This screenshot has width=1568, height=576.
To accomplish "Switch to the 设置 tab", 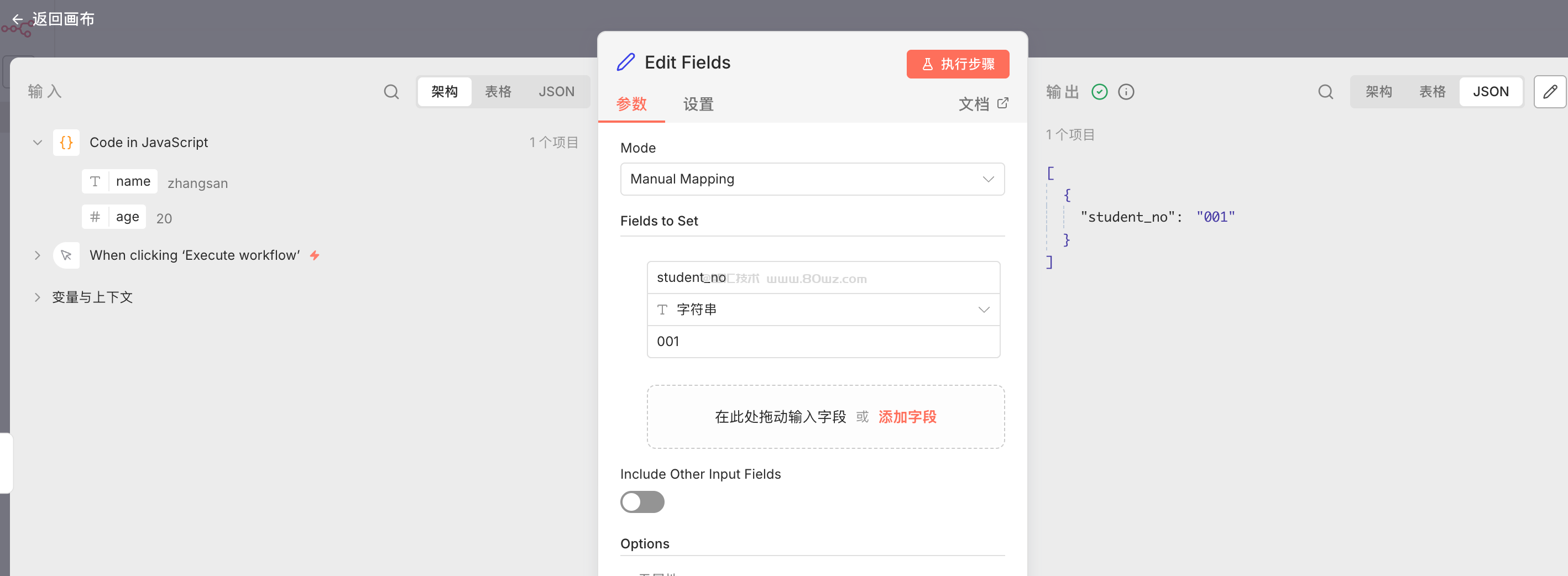I will click(698, 104).
